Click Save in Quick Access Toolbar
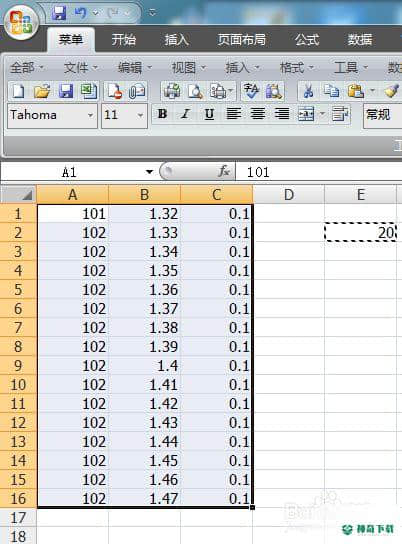The width and height of the screenshot is (402, 544). coord(59,13)
